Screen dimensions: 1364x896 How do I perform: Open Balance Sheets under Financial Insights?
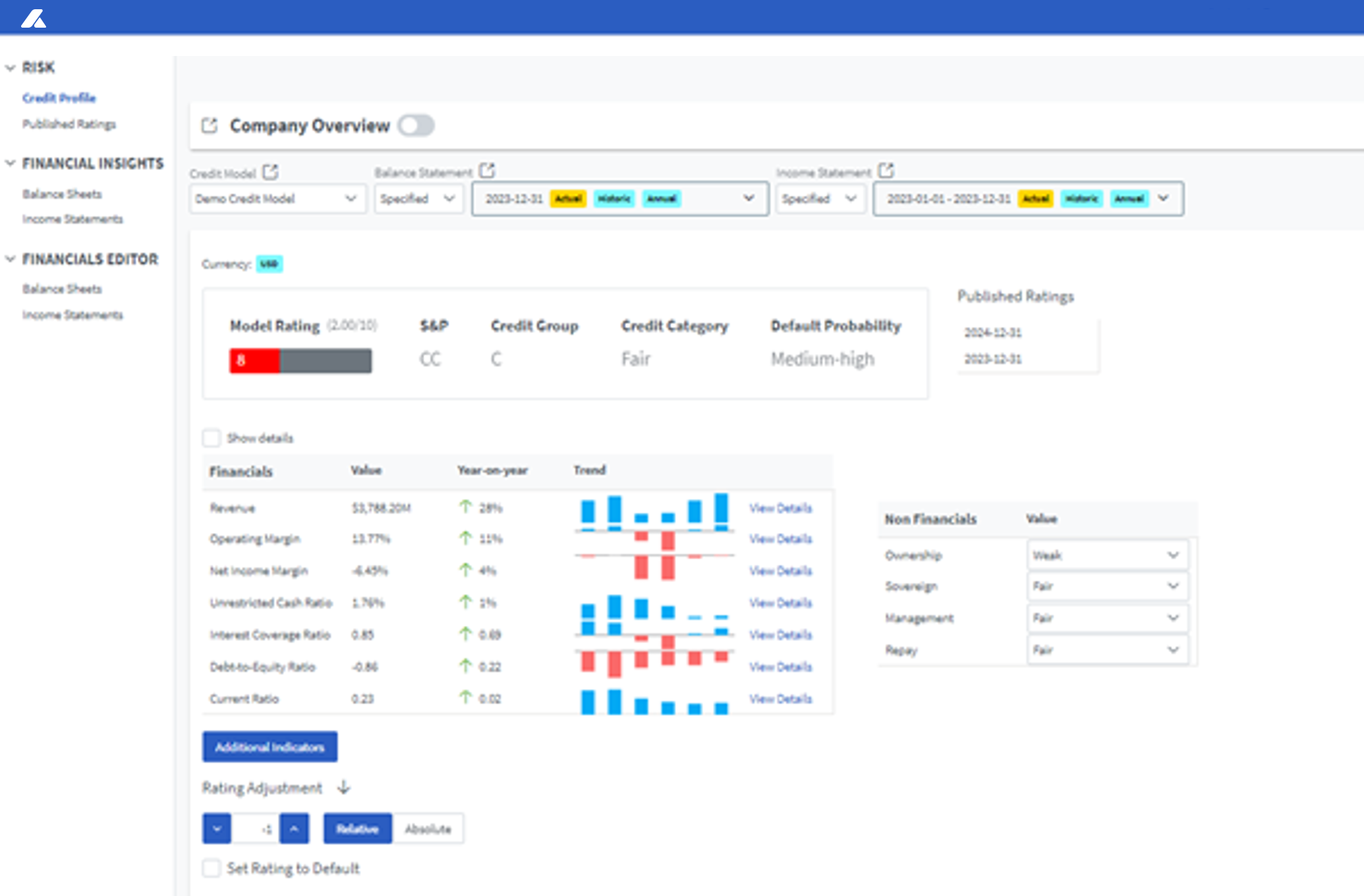[x=62, y=194]
